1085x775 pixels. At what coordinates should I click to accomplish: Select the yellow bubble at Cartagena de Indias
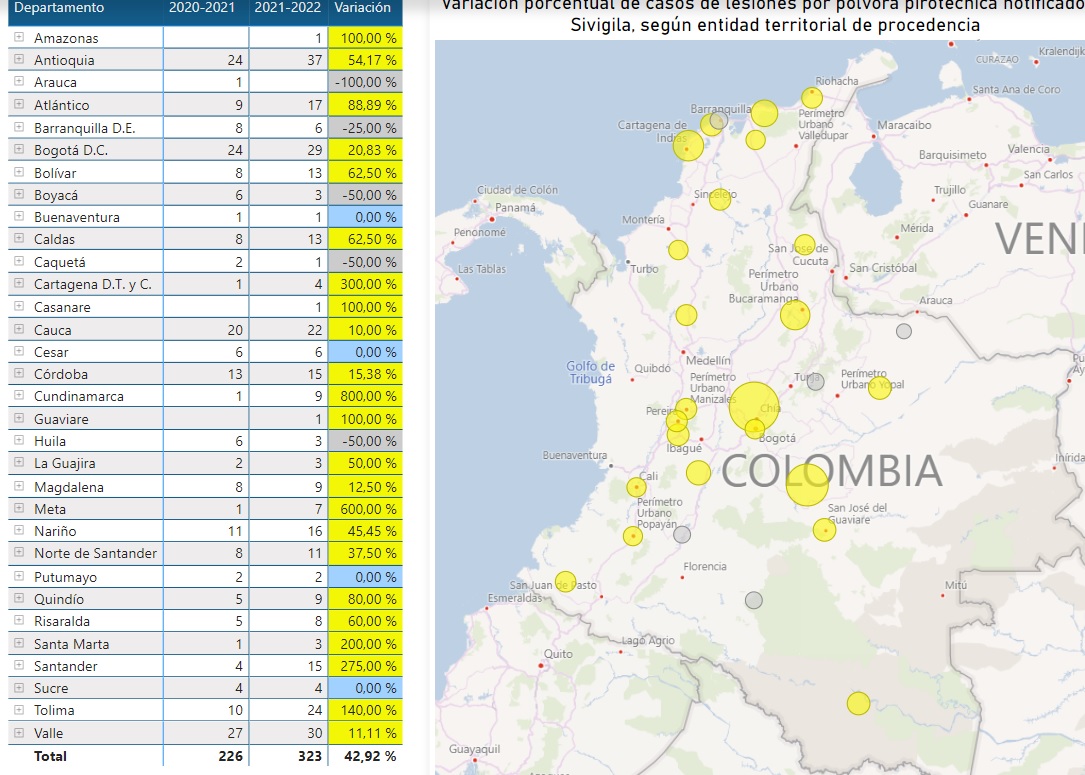pyautogui.click(x=688, y=145)
